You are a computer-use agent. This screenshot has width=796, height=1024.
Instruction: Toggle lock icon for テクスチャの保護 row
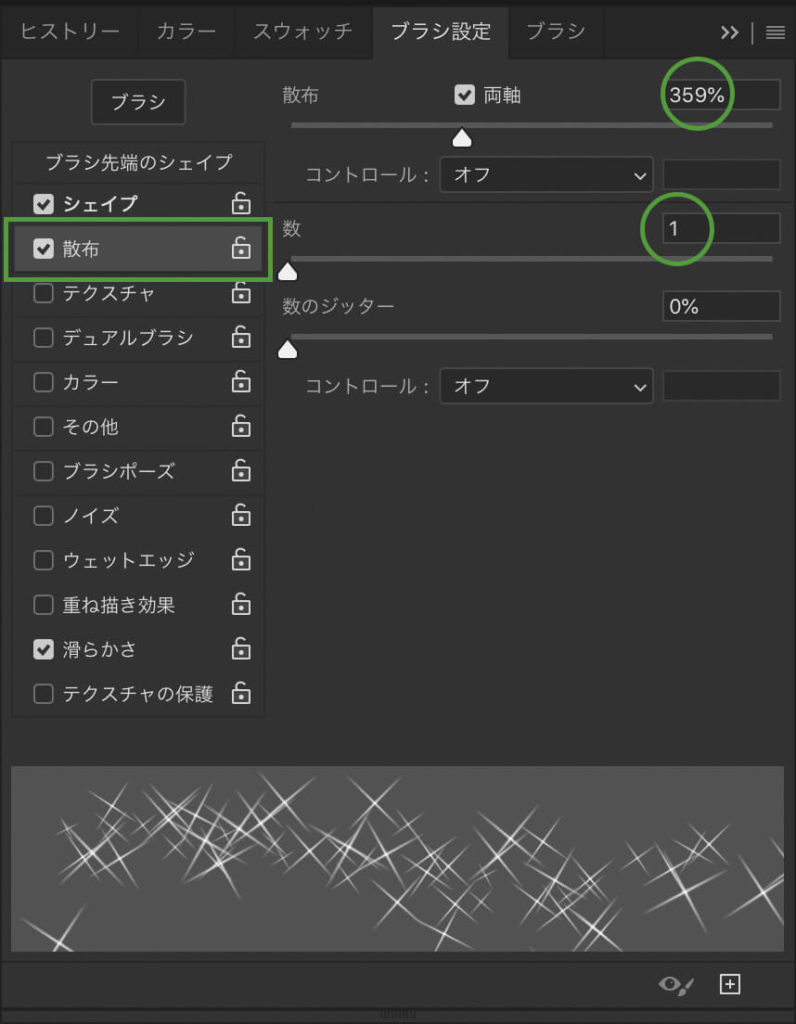[x=241, y=693]
